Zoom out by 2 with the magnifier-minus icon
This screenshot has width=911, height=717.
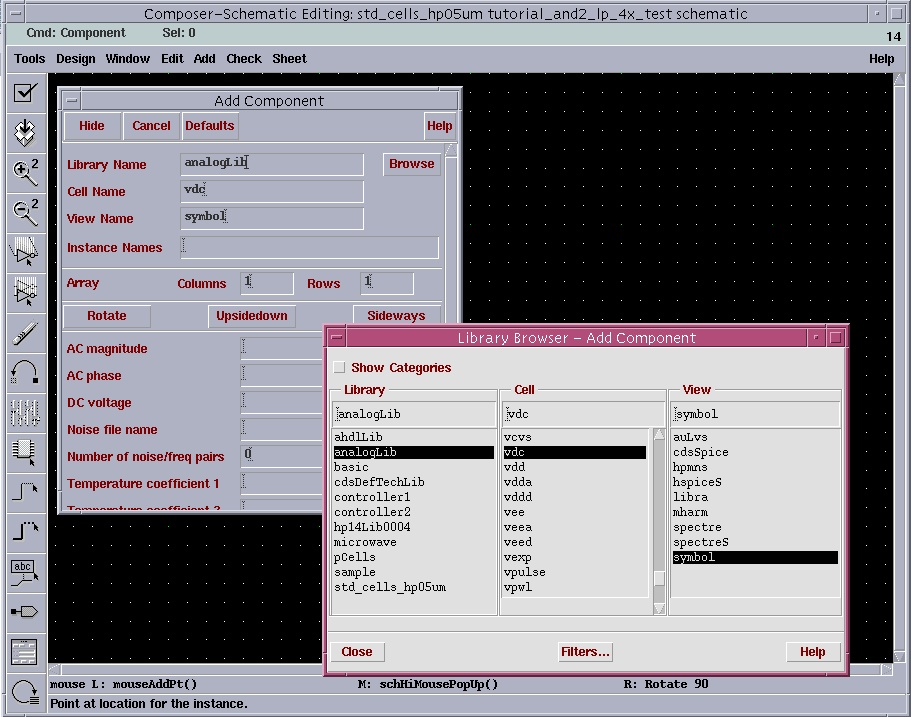coord(25,212)
